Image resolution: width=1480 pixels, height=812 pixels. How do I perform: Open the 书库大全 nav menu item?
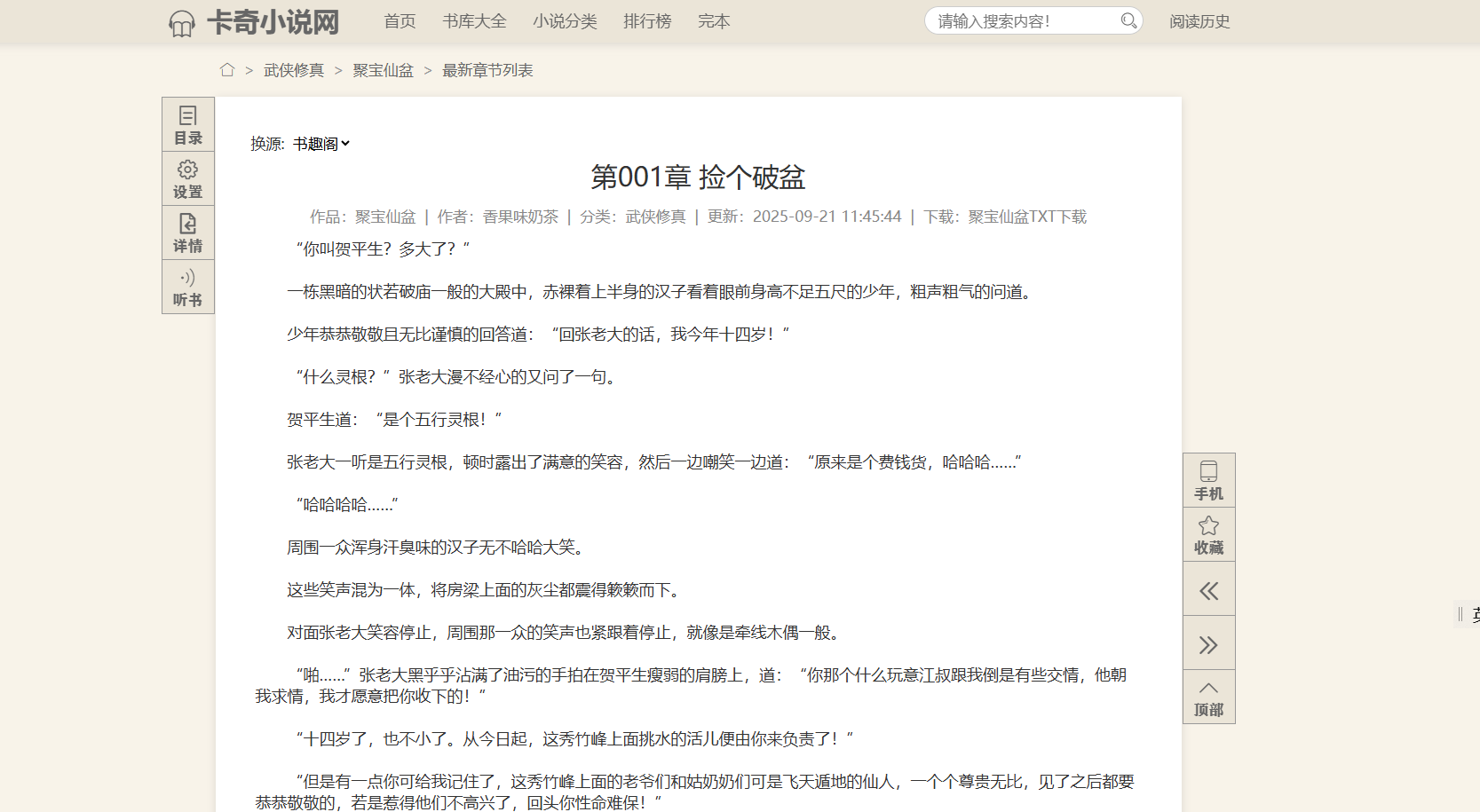[x=474, y=21]
